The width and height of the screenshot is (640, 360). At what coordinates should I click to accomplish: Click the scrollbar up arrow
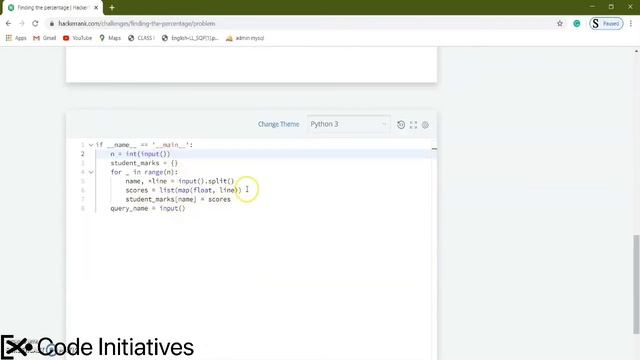(636, 51)
